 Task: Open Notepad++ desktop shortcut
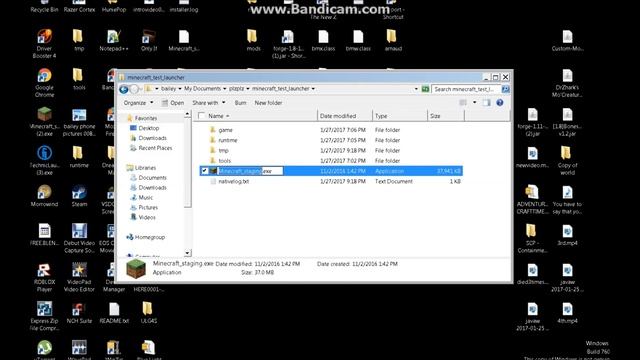coord(113,40)
